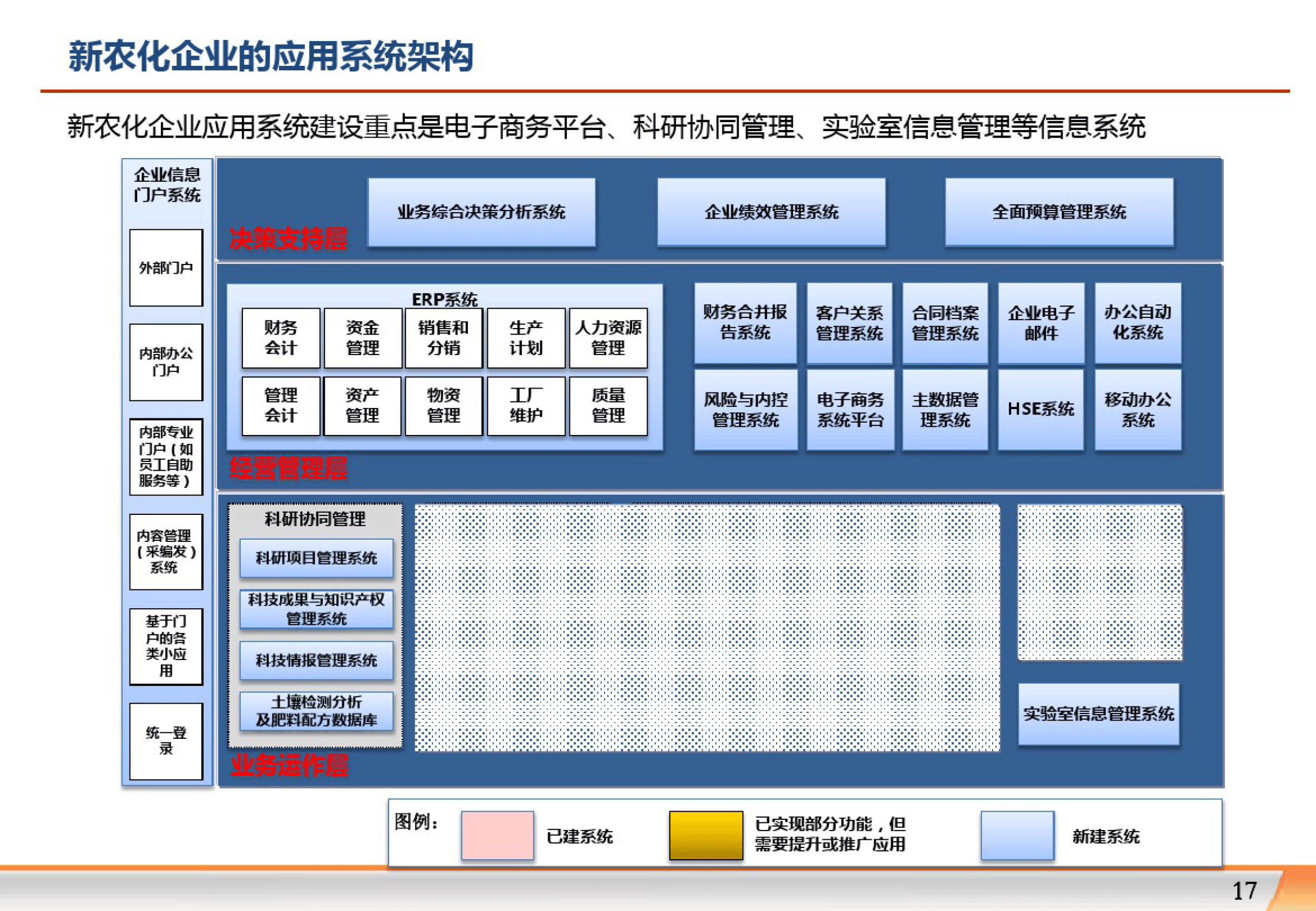The width and height of the screenshot is (1316, 911).
Task: Select the 物资管理 module
Action: 444,406
